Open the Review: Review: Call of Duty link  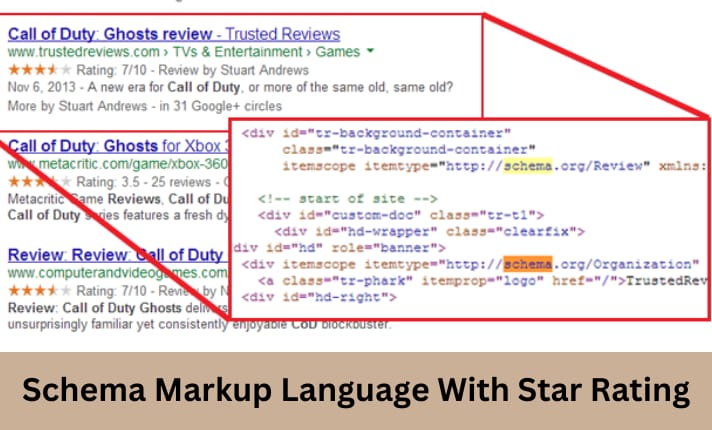116,255
